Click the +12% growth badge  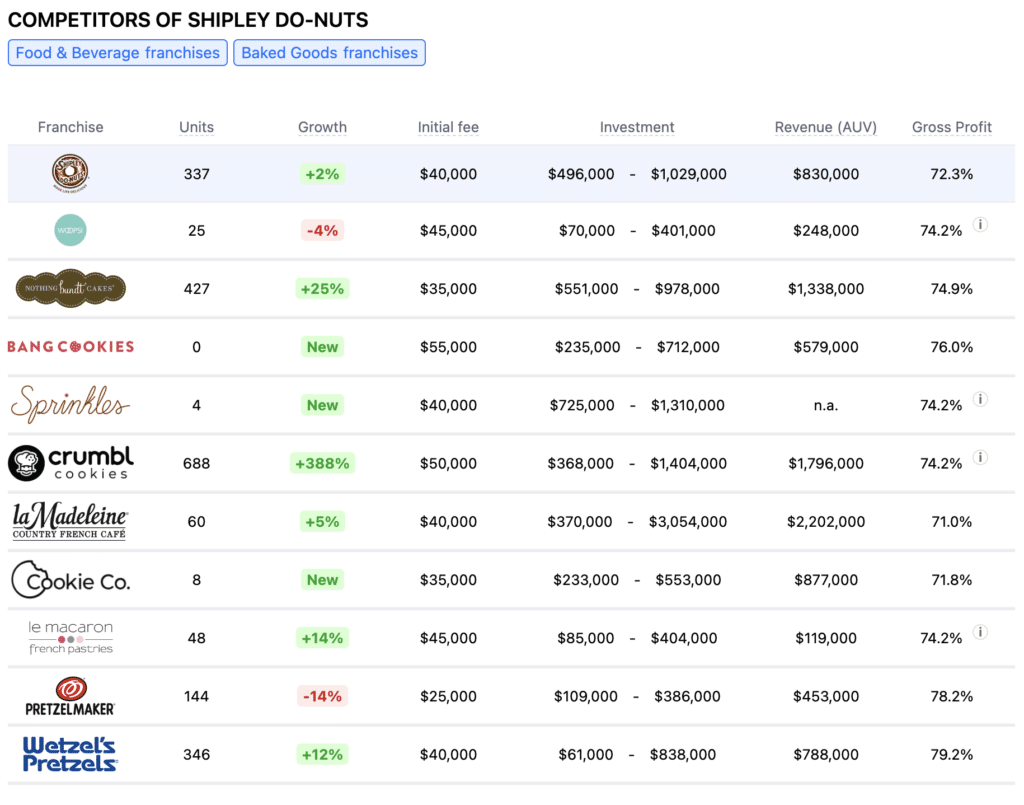click(323, 754)
